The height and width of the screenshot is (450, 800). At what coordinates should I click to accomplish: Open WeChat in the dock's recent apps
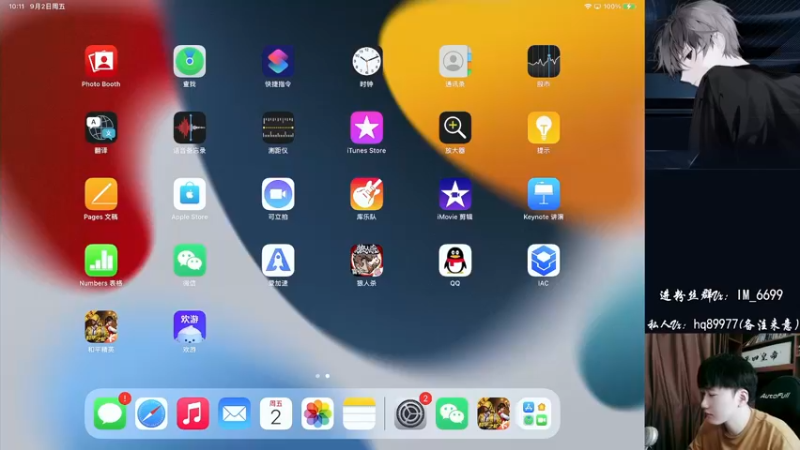click(x=452, y=413)
